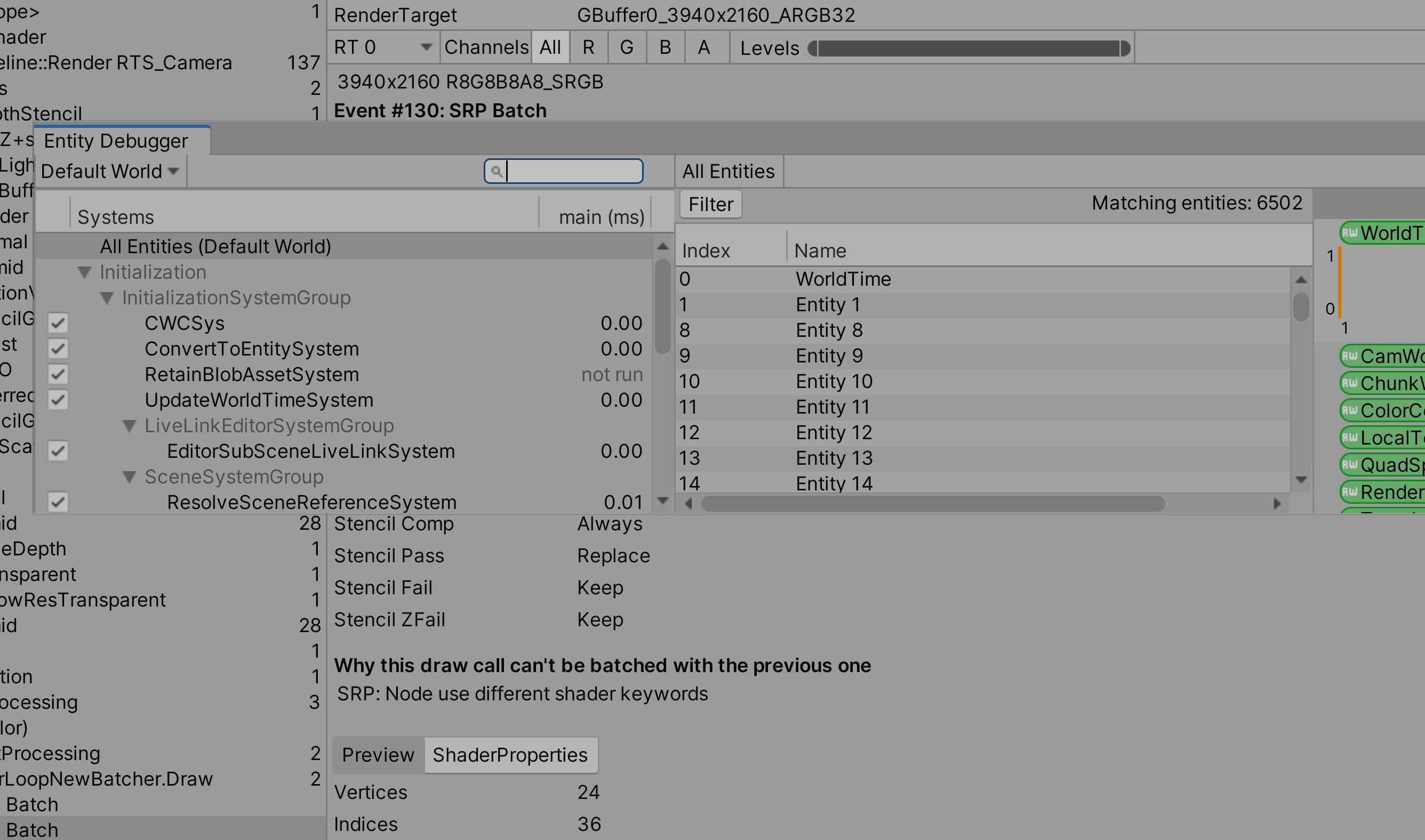This screenshot has height=840, width=1425.
Task: Collapse the InitializationSystemGroup tree node
Action: [107, 298]
